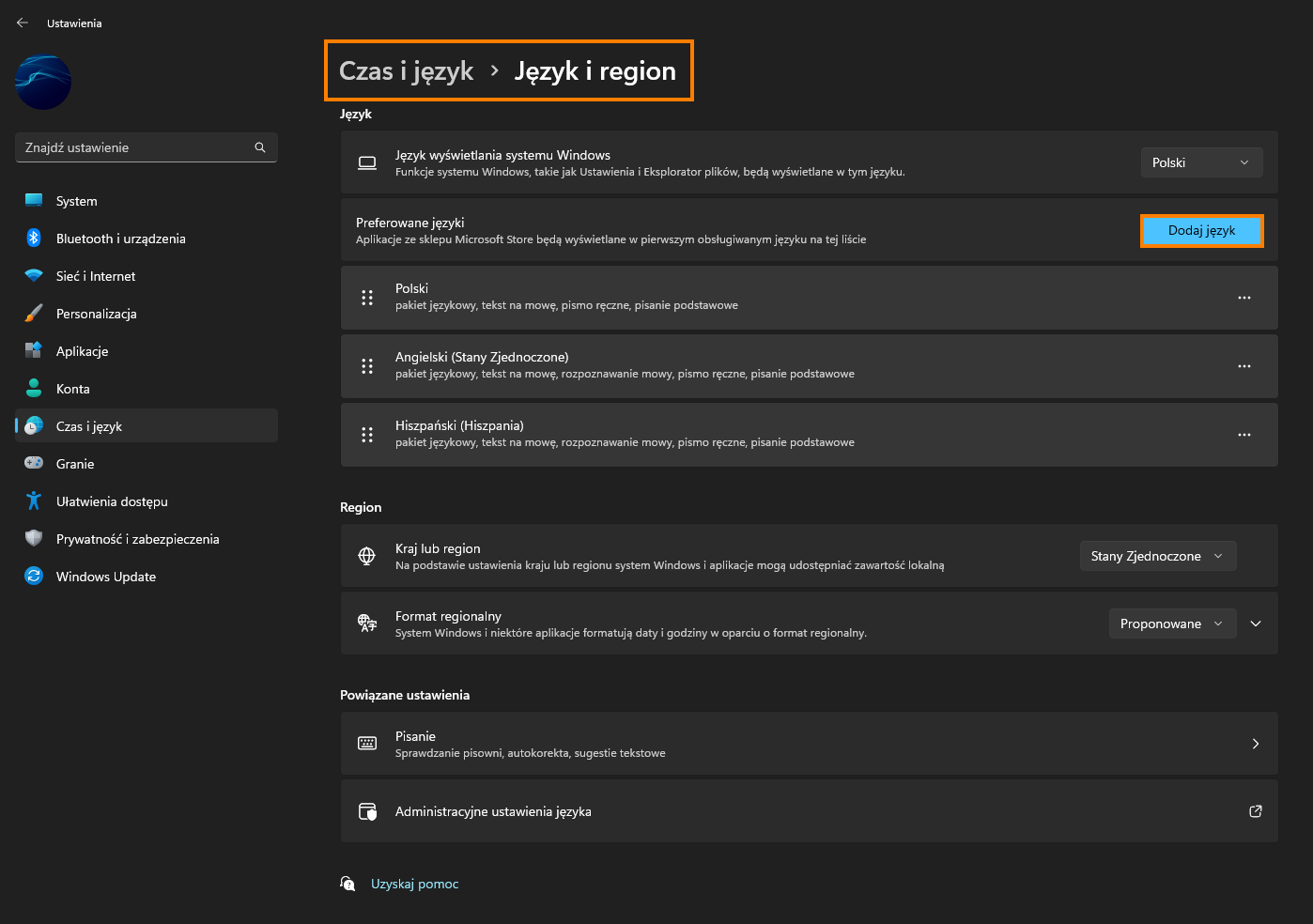Click the gamepad Granie icon
The image size is (1313, 924).
pos(34,463)
